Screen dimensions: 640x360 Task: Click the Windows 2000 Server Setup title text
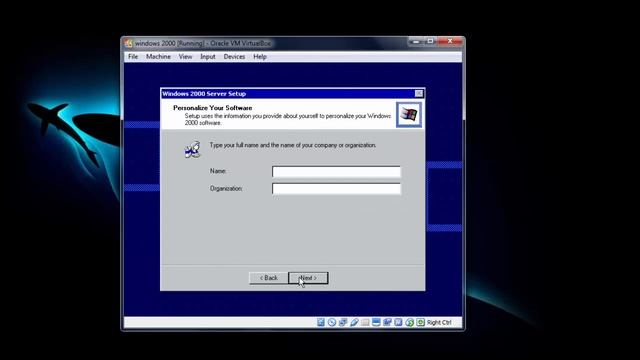pyautogui.click(x=204, y=93)
